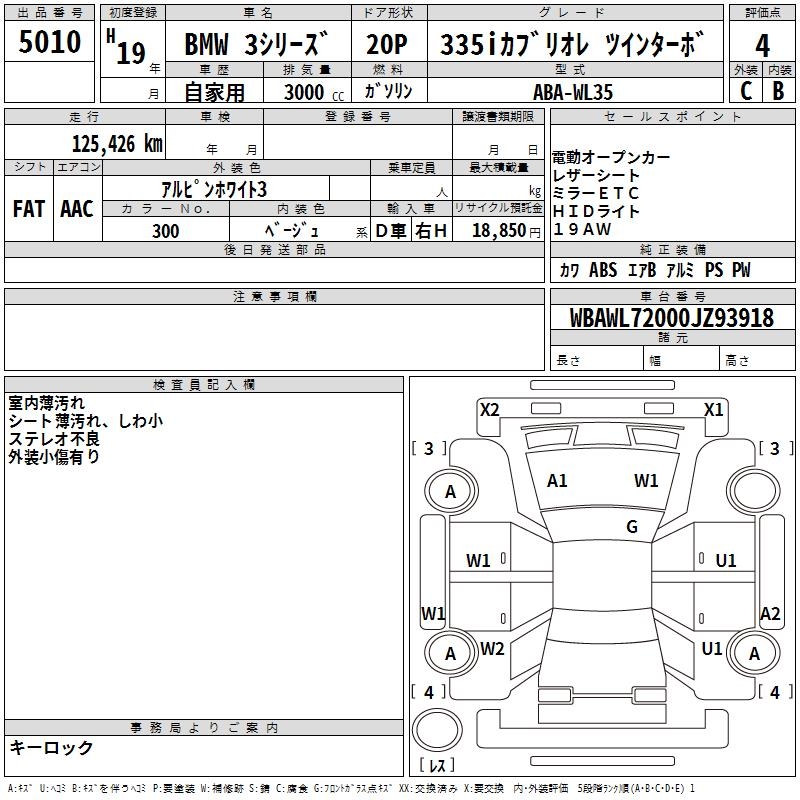Select the office notice キーロック
The image size is (800, 800).
click(x=51, y=747)
